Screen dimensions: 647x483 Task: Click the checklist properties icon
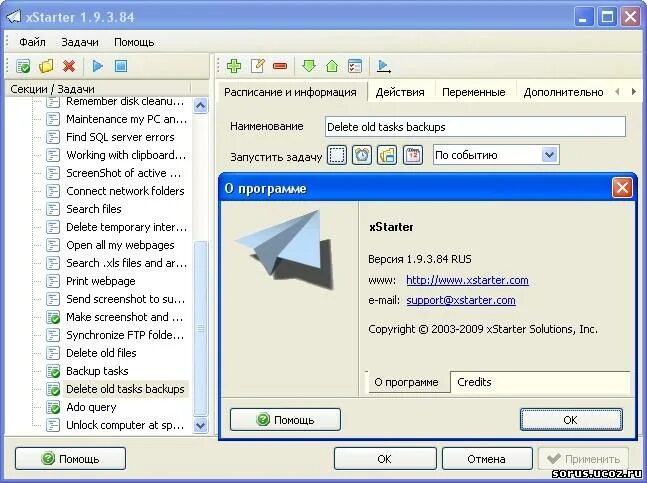(355, 66)
